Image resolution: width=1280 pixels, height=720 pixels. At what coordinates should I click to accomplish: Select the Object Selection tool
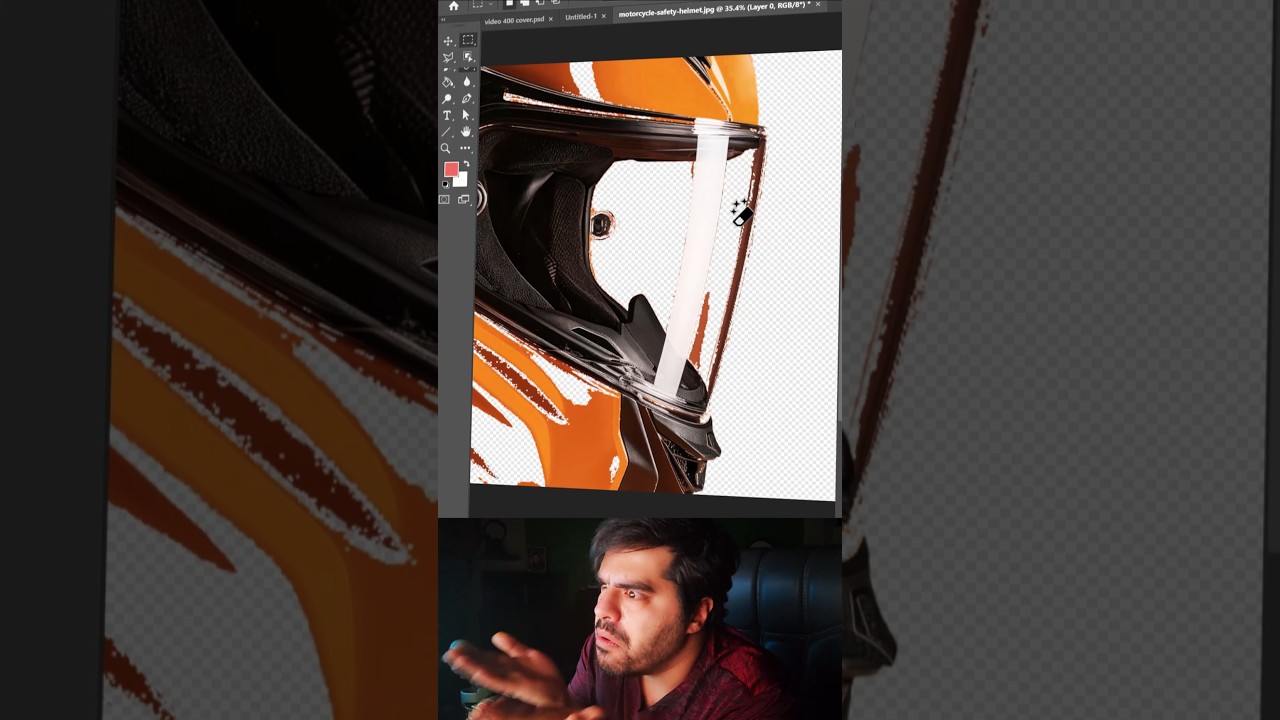468,57
